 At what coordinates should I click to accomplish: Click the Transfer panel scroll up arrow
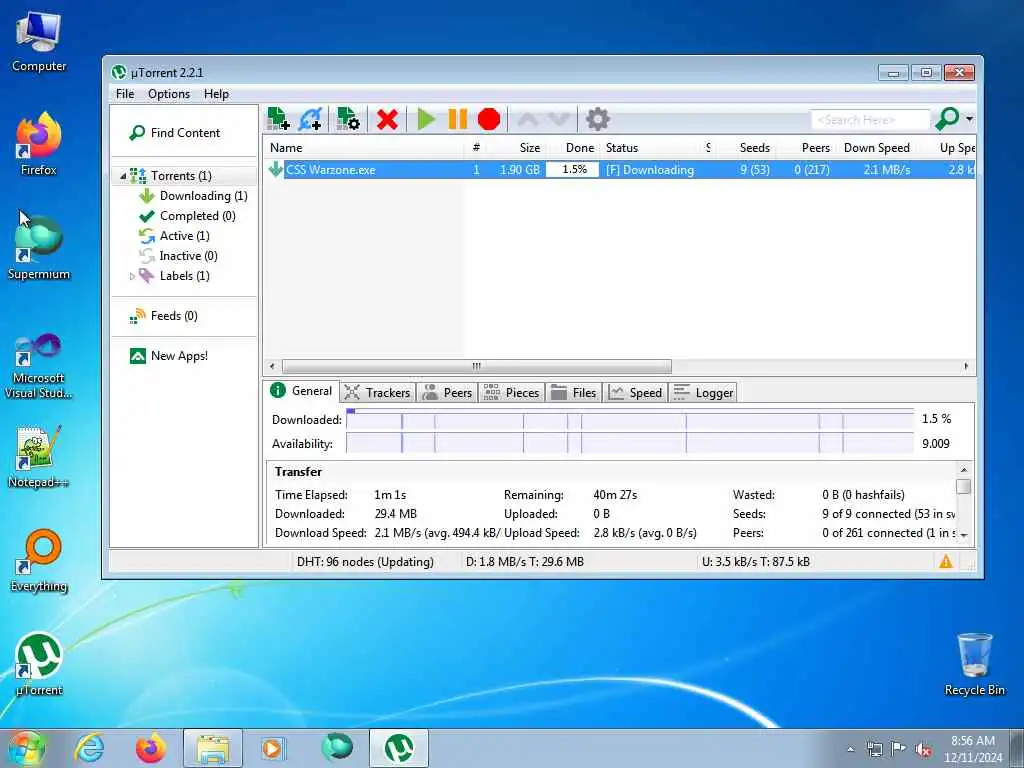coord(964,470)
